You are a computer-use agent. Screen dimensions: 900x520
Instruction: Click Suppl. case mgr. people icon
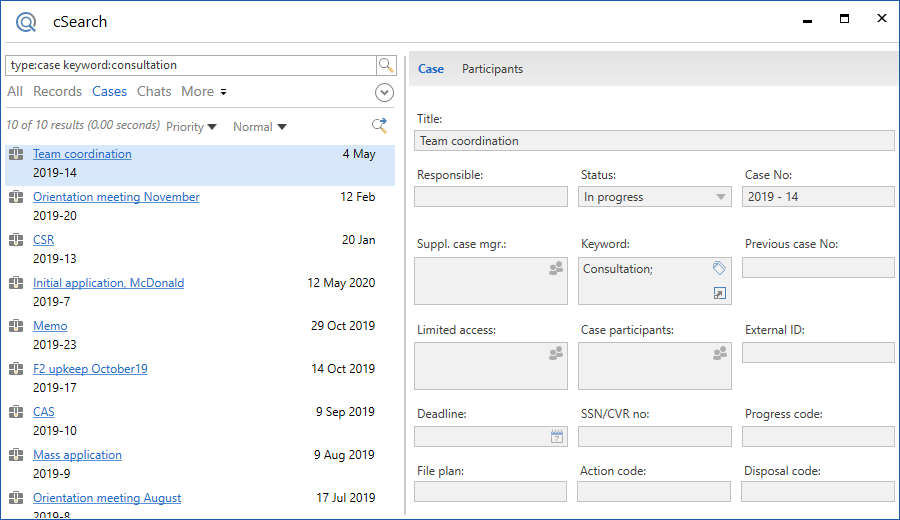(555, 268)
